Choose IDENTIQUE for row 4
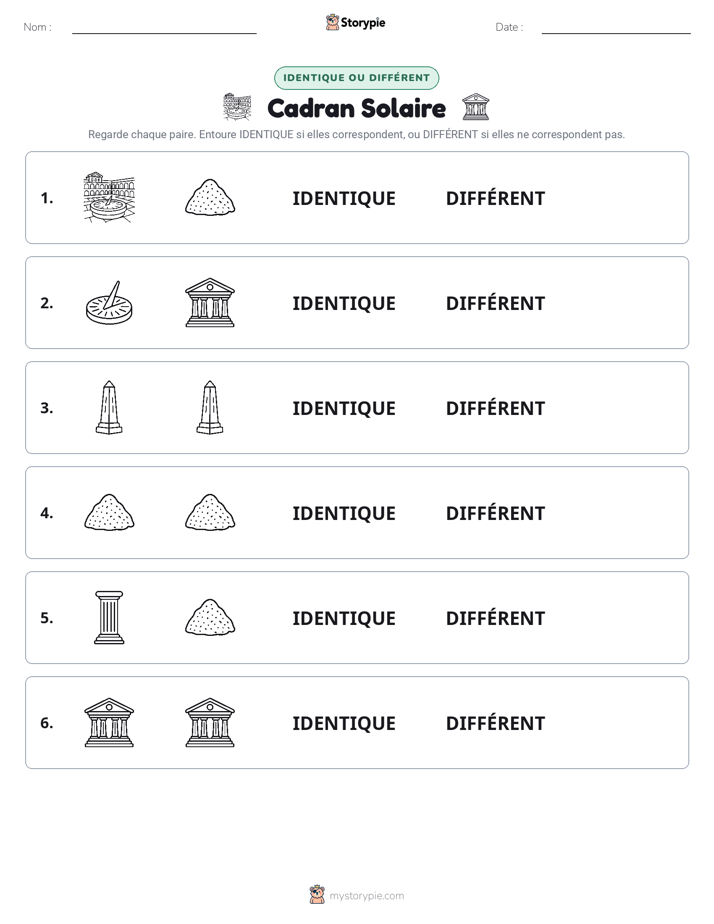 [x=344, y=513]
